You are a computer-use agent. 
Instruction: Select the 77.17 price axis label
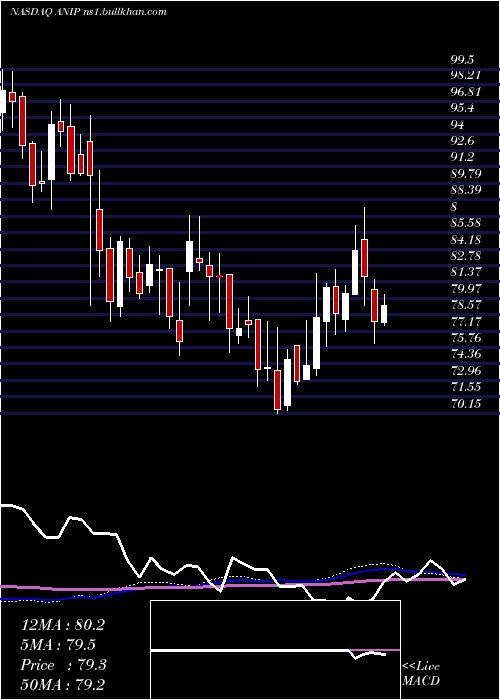click(465, 321)
